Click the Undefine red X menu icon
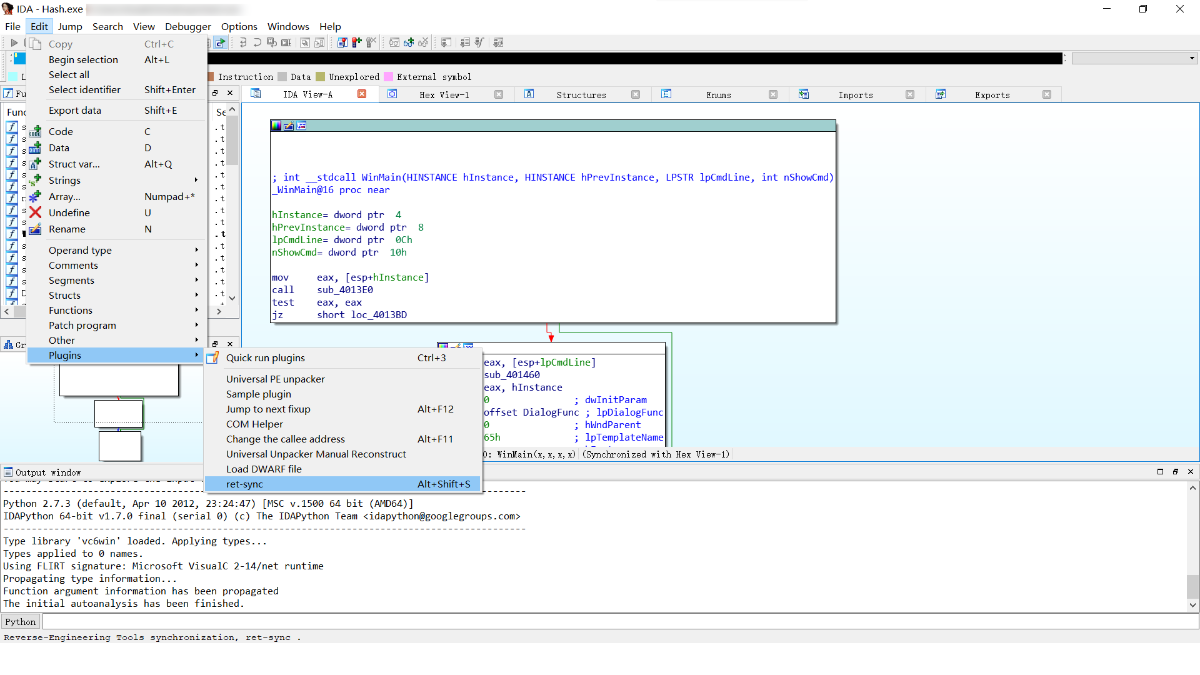The width and height of the screenshot is (1200, 675). (x=36, y=213)
